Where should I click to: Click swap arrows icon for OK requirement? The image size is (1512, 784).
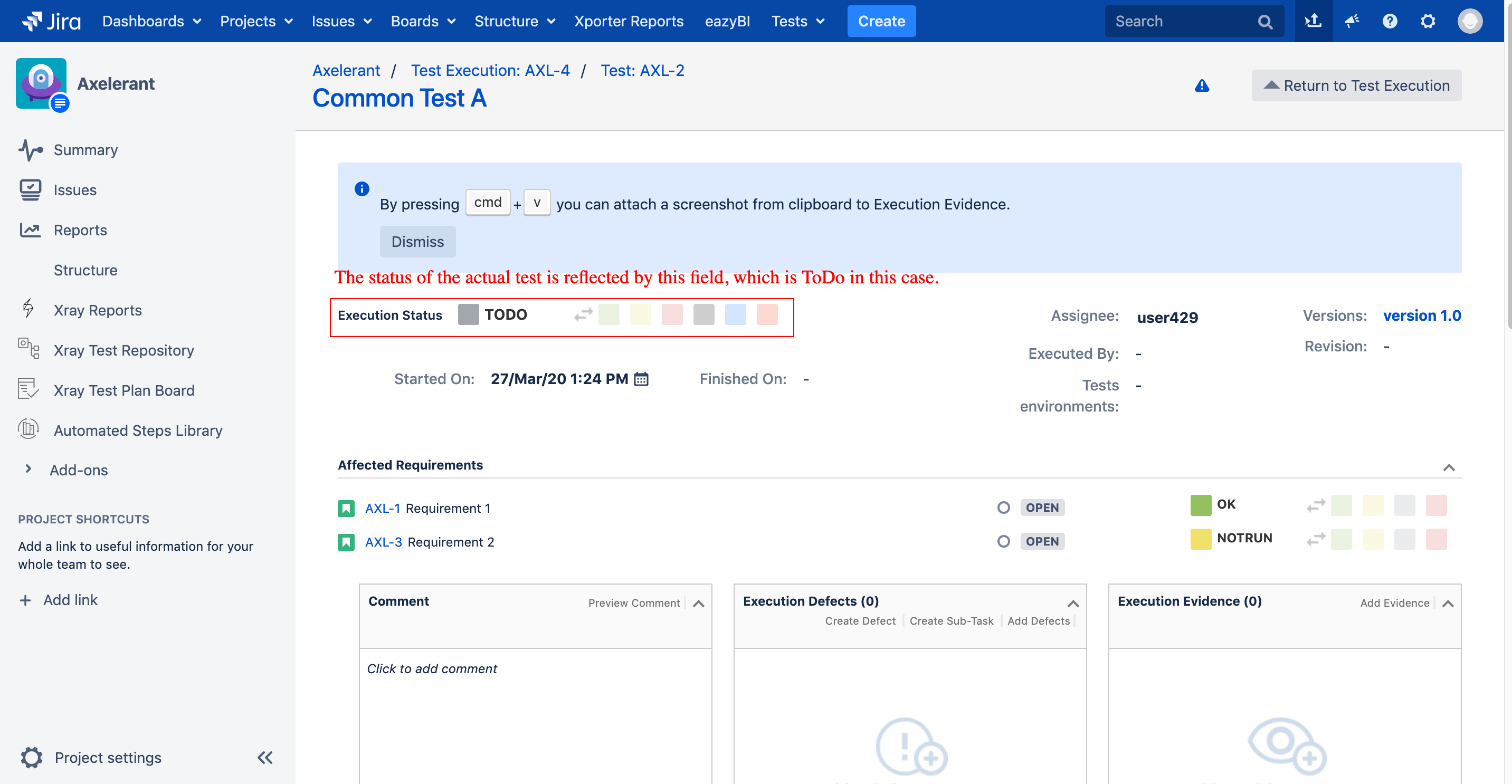click(x=1315, y=505)
